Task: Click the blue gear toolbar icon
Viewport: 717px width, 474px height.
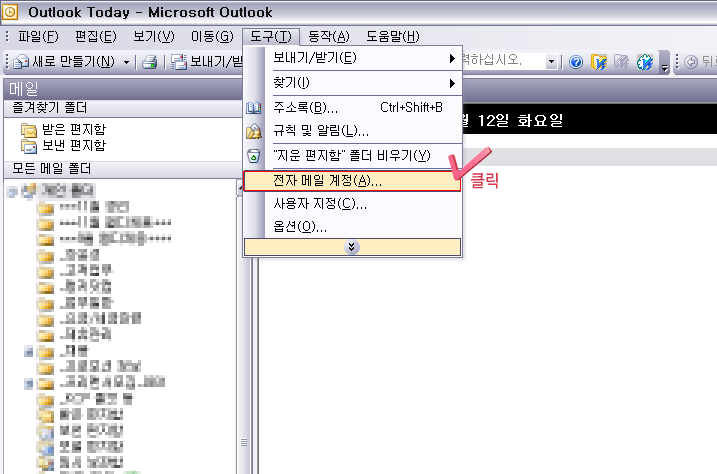Action: click(645, 62)
